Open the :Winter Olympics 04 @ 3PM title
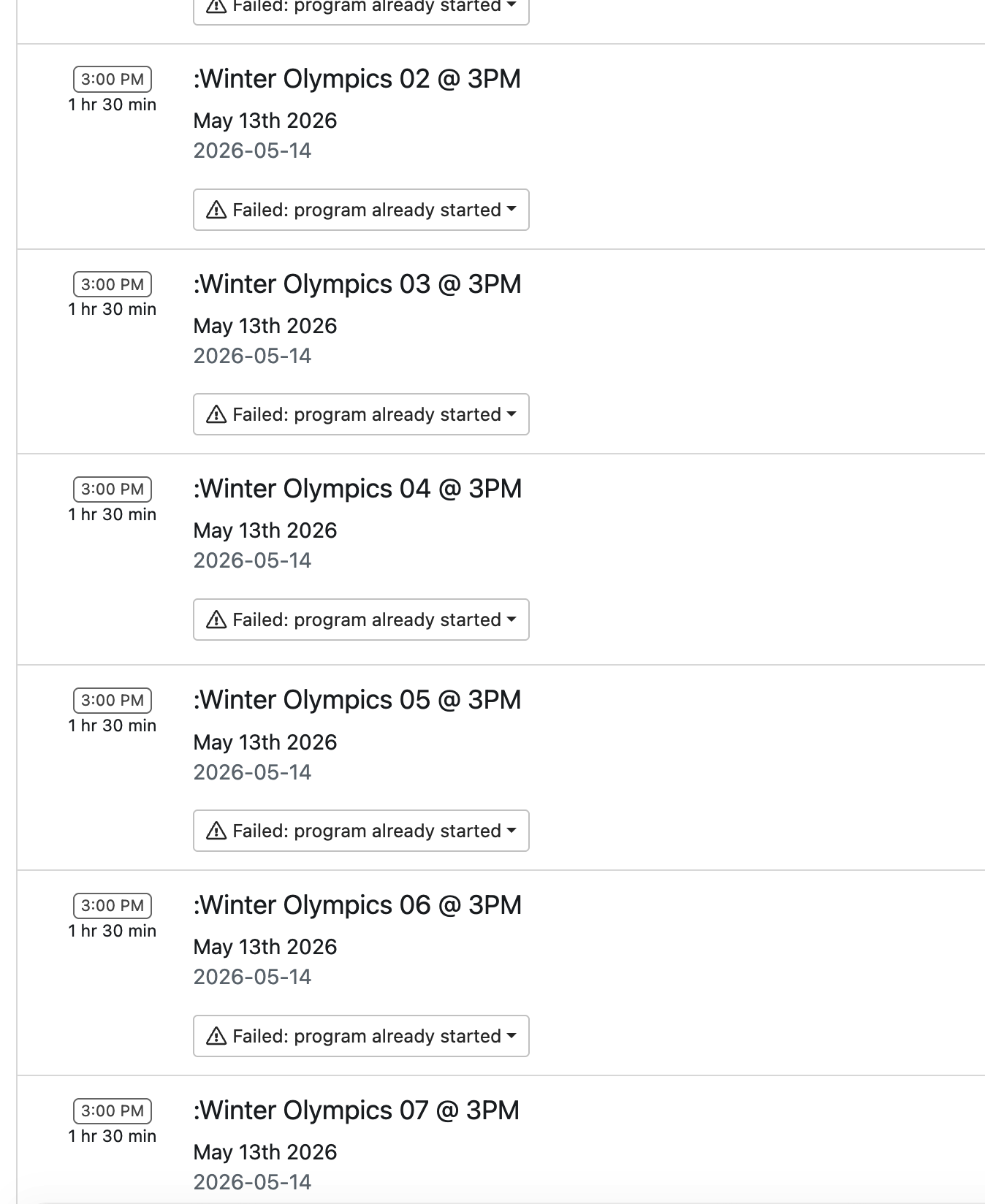Image resolution: width=985 pixels, height=1204 pixels. click(357, 489)
